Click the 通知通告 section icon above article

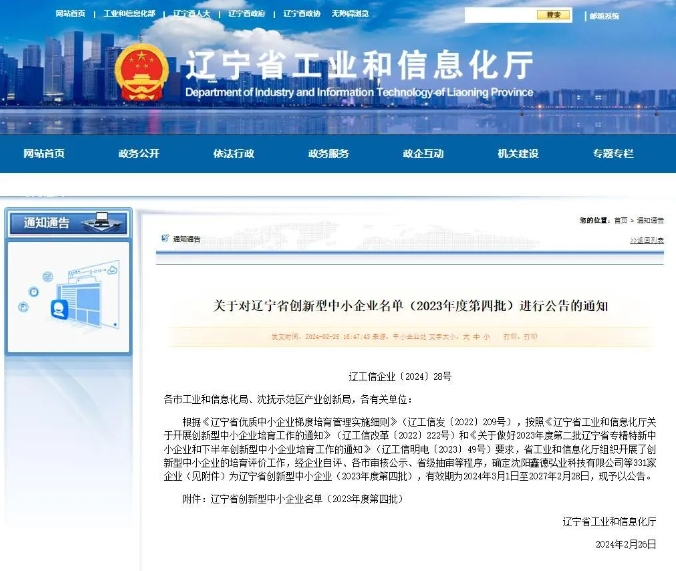tap(165, 239)
